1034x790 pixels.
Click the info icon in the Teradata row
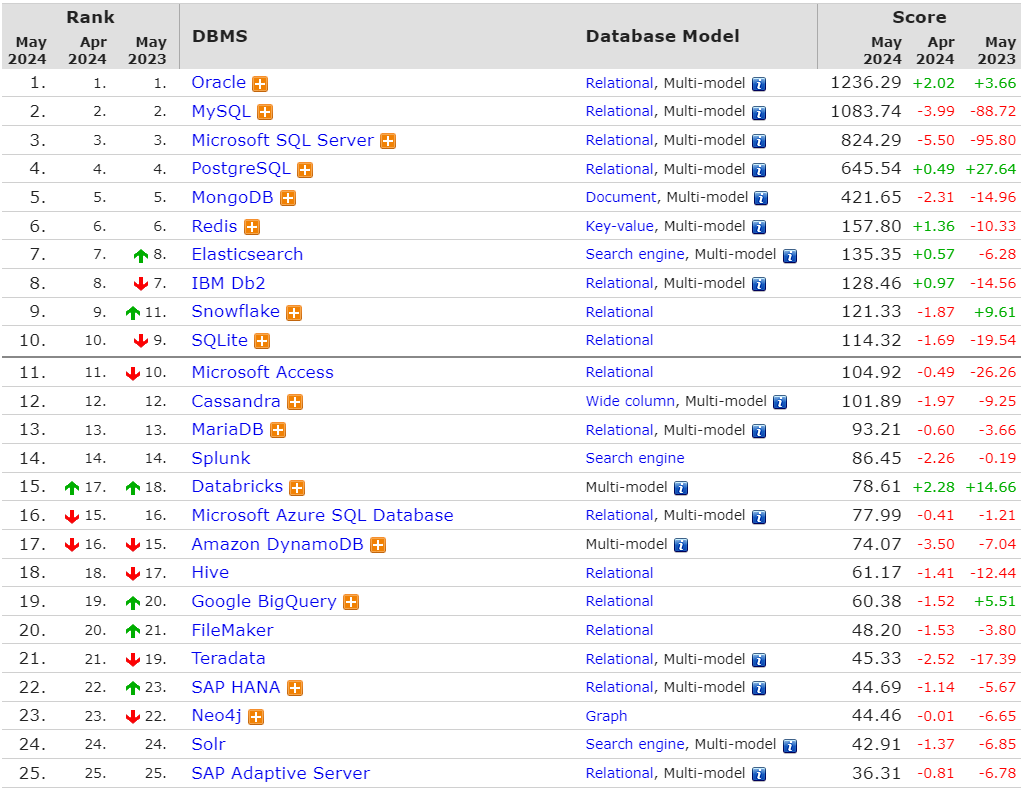759,660
